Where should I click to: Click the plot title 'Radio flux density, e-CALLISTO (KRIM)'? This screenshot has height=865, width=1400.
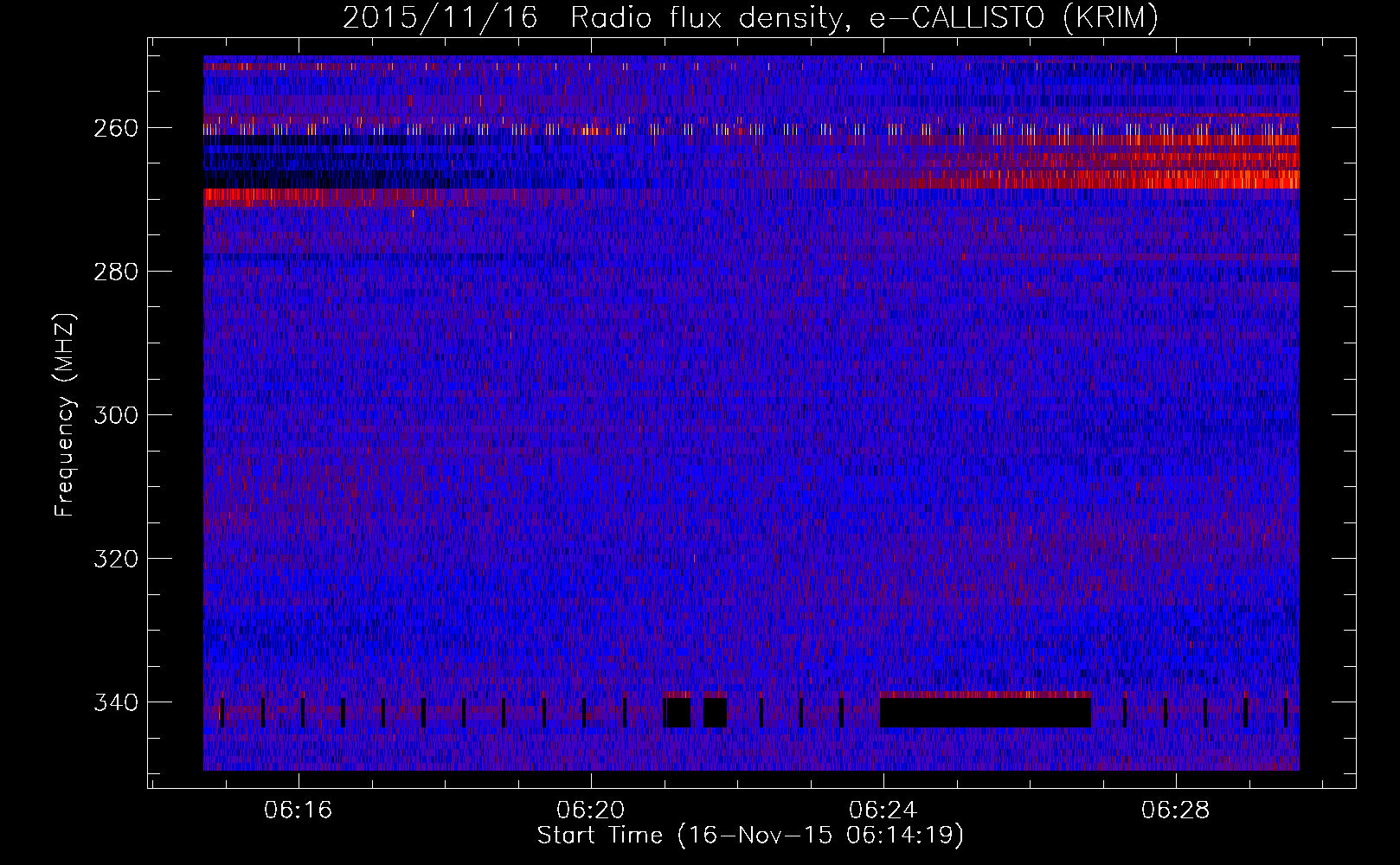click(x=864, y=17)
